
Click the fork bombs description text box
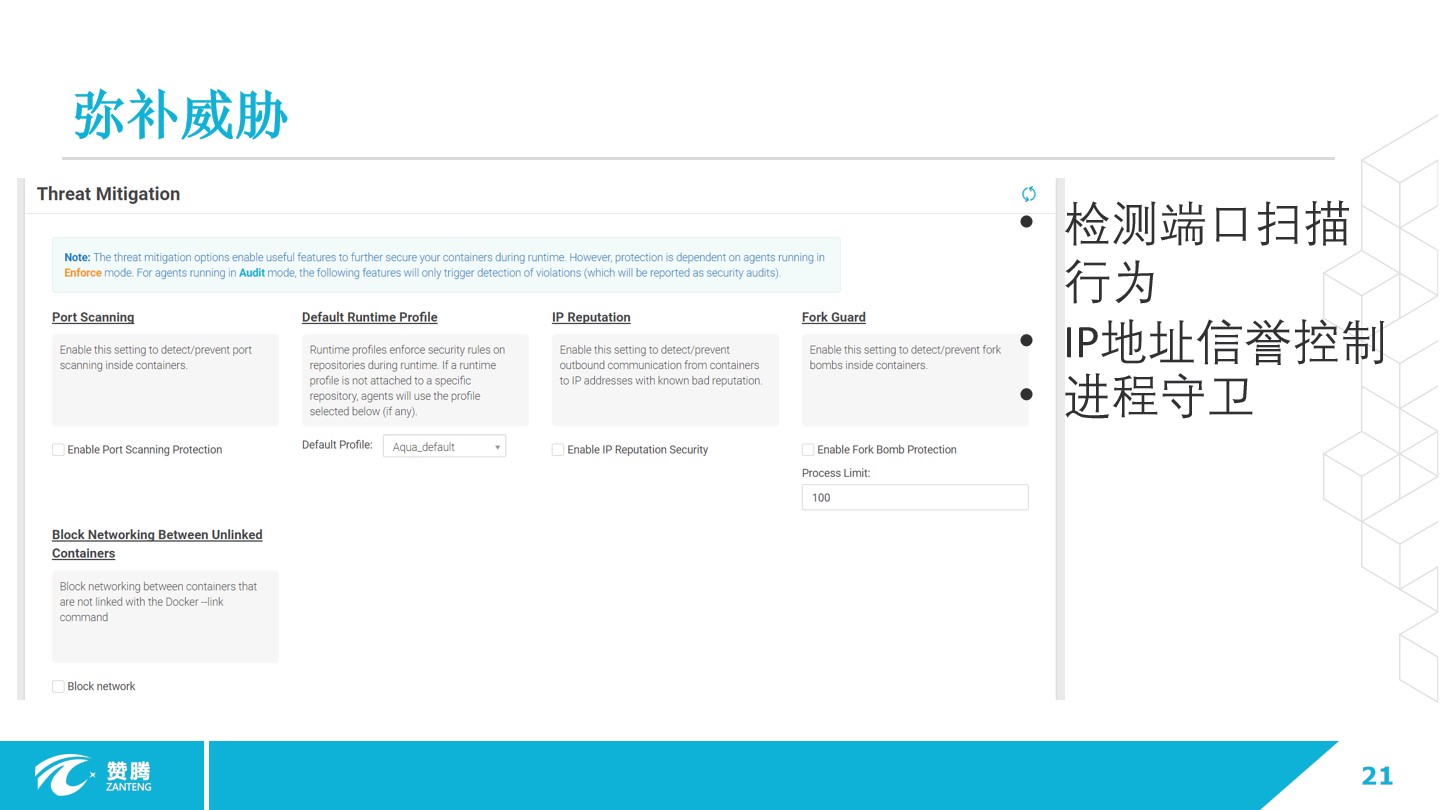tap(915, 380)
